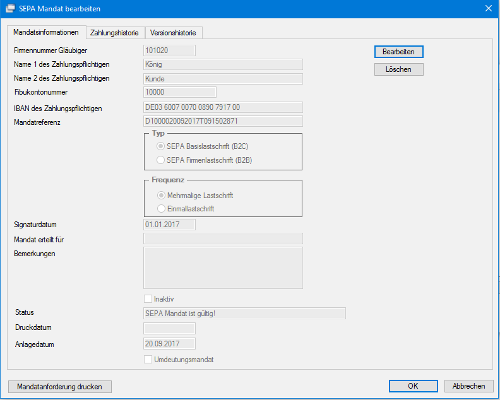
Task: Open the Versionshistorie tab
Action: pos(173,33)
